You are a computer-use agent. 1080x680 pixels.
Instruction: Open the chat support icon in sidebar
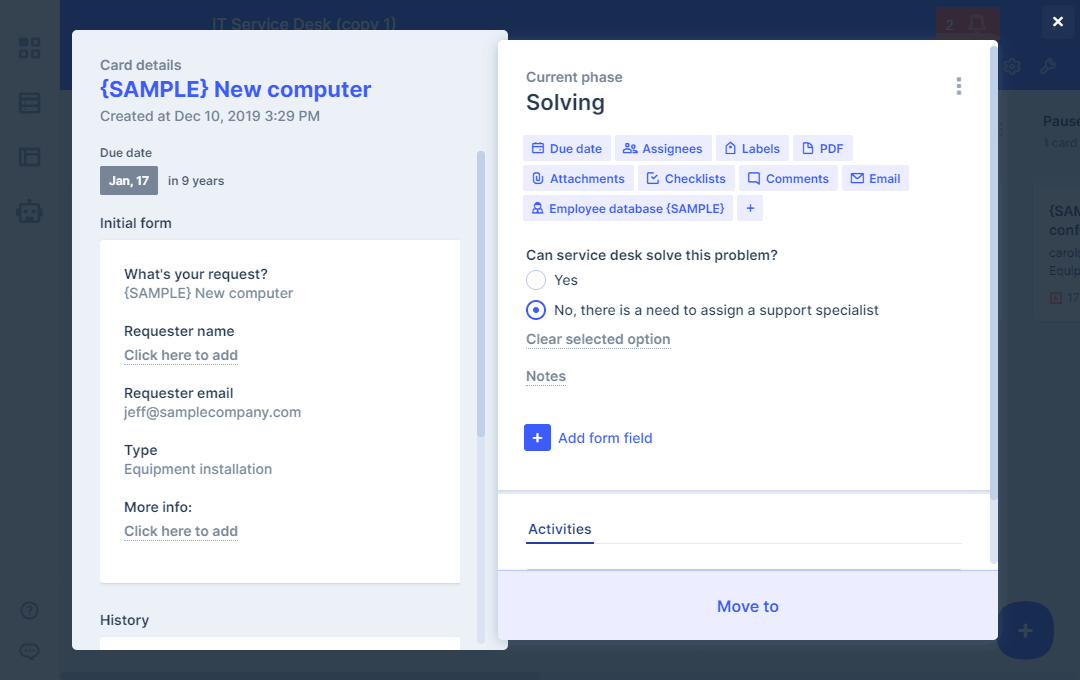[x=30, y=651]
